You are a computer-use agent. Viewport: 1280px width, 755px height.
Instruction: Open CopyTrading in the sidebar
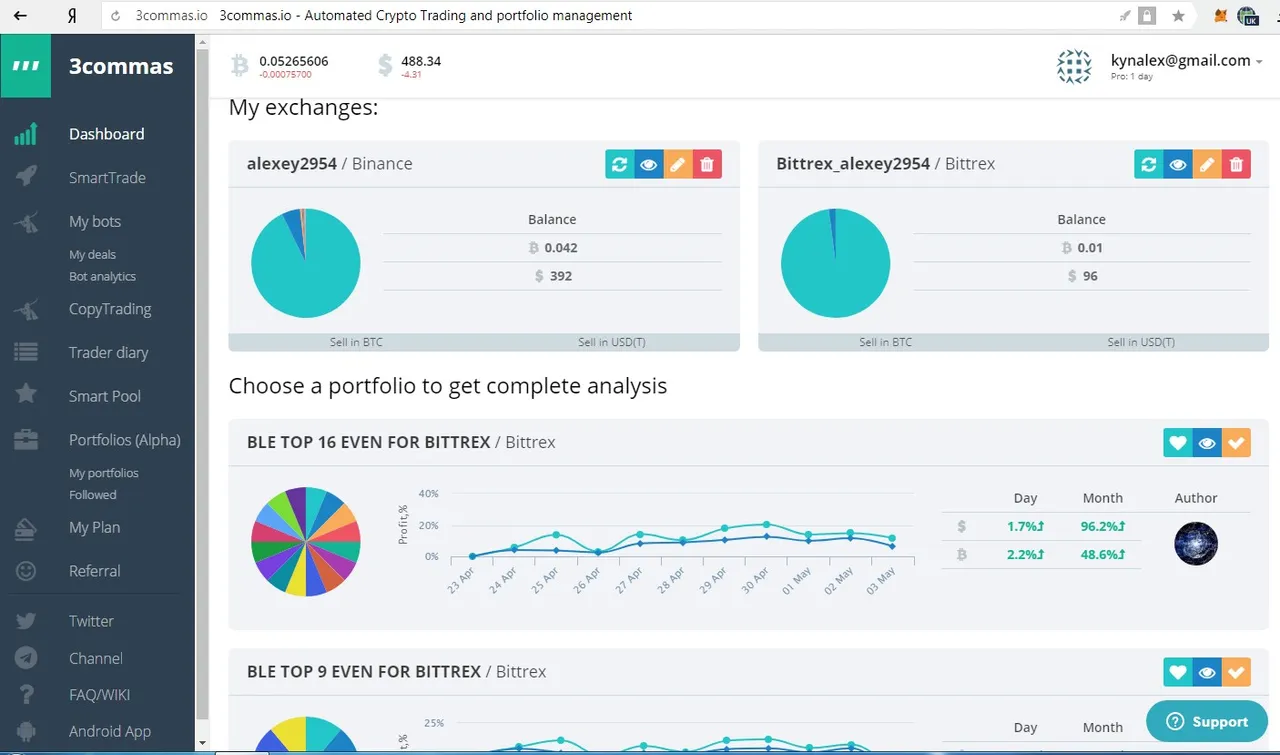pyautogui.click(x=110, y=309)
